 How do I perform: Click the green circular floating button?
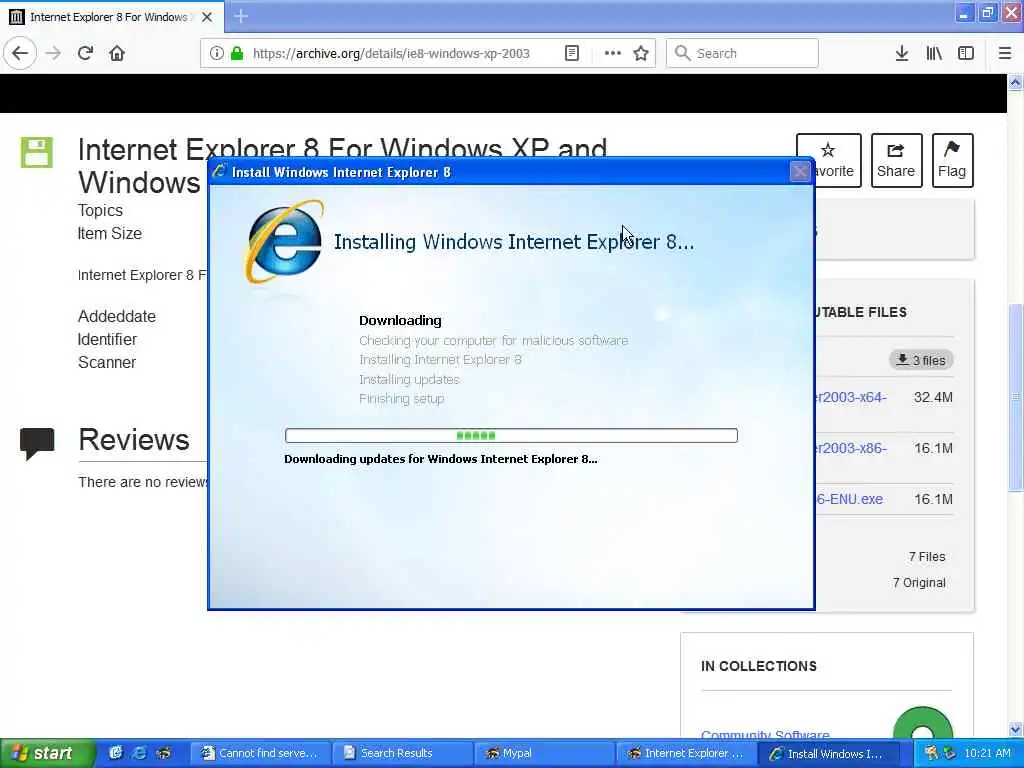pos(922,724)
